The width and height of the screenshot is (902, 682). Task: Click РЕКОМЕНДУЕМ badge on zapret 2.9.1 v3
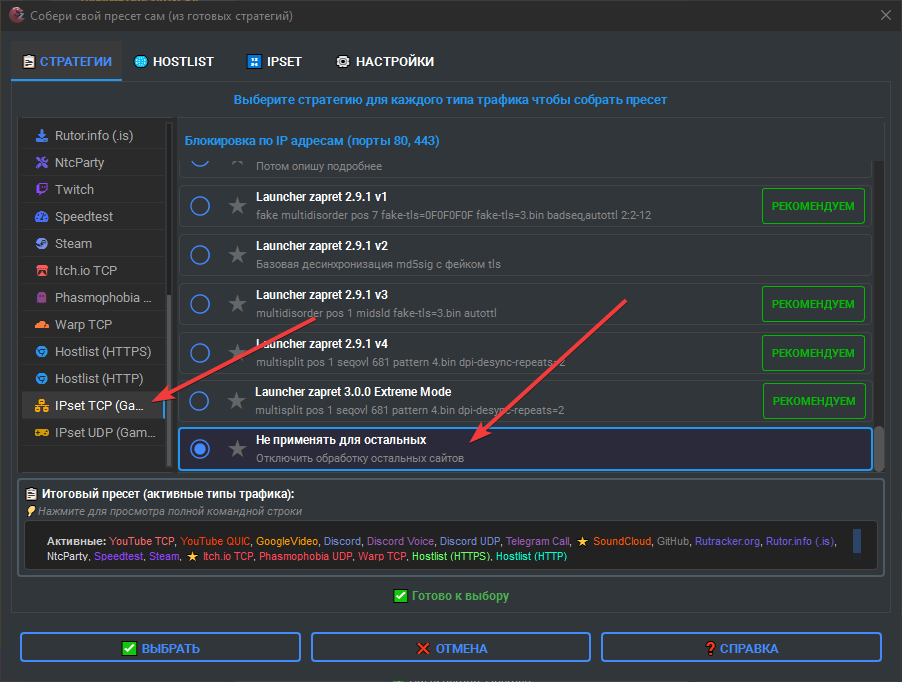[813, 304]
